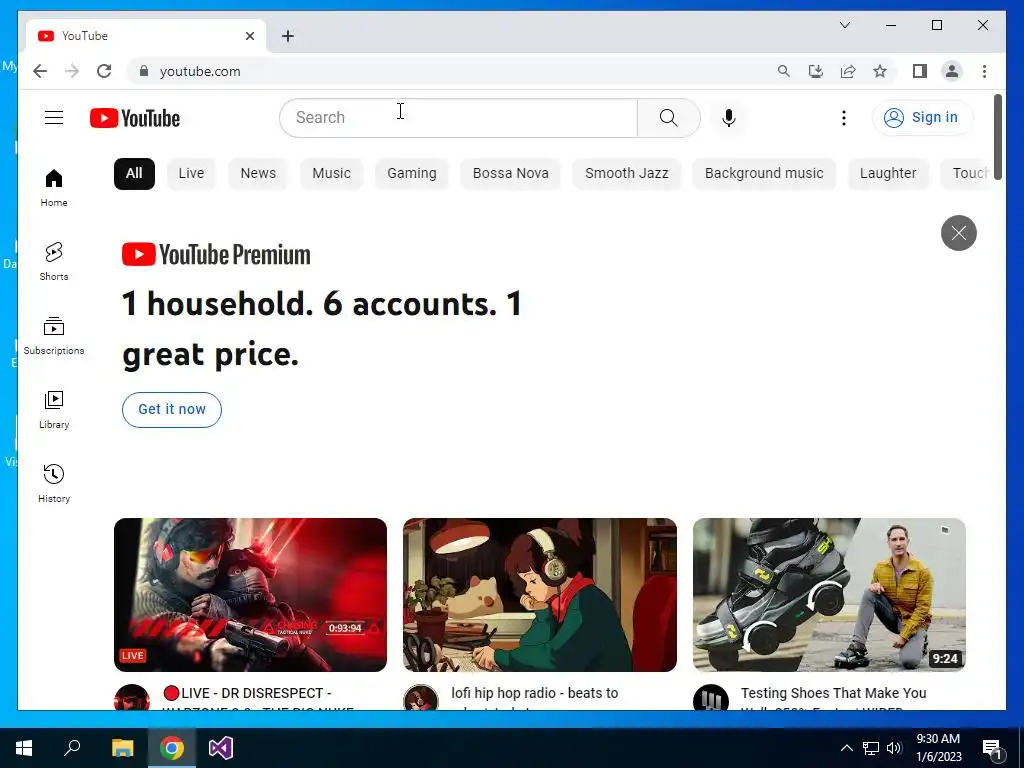Select the Music filter chip

[x=331, y=174]
